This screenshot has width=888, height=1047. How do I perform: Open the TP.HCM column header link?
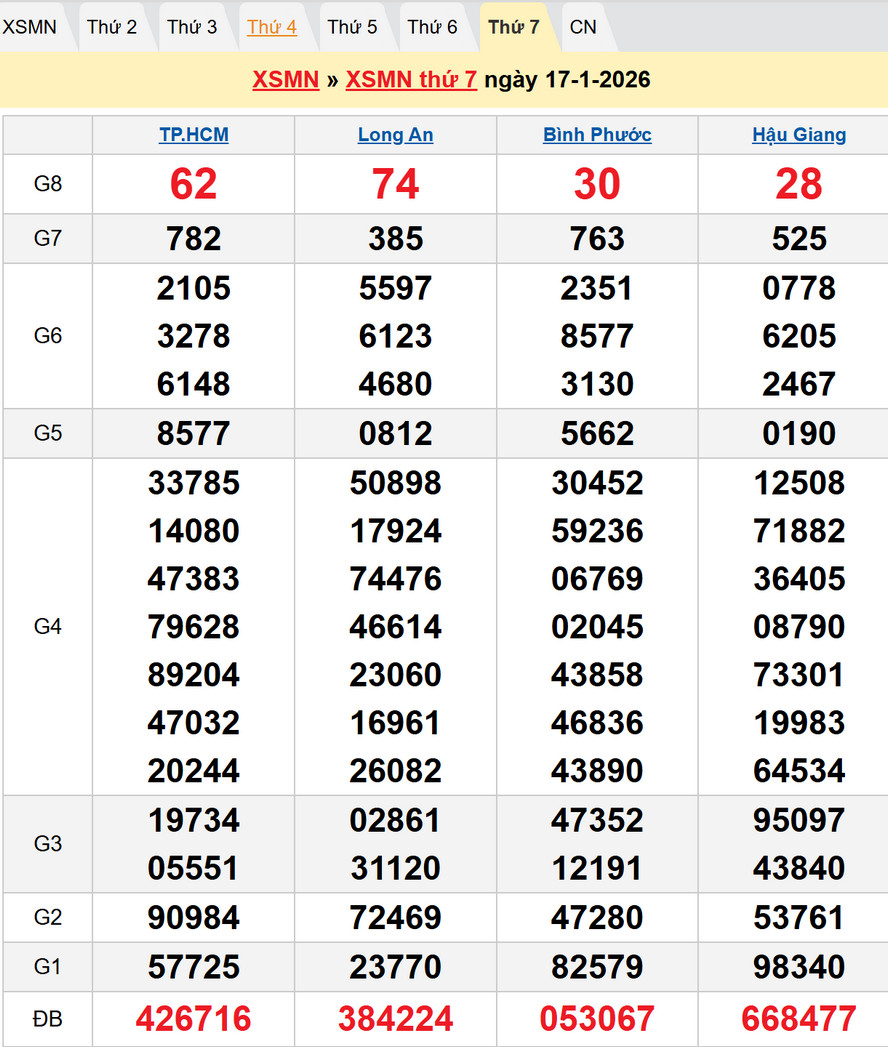click(x=194, y=135)
